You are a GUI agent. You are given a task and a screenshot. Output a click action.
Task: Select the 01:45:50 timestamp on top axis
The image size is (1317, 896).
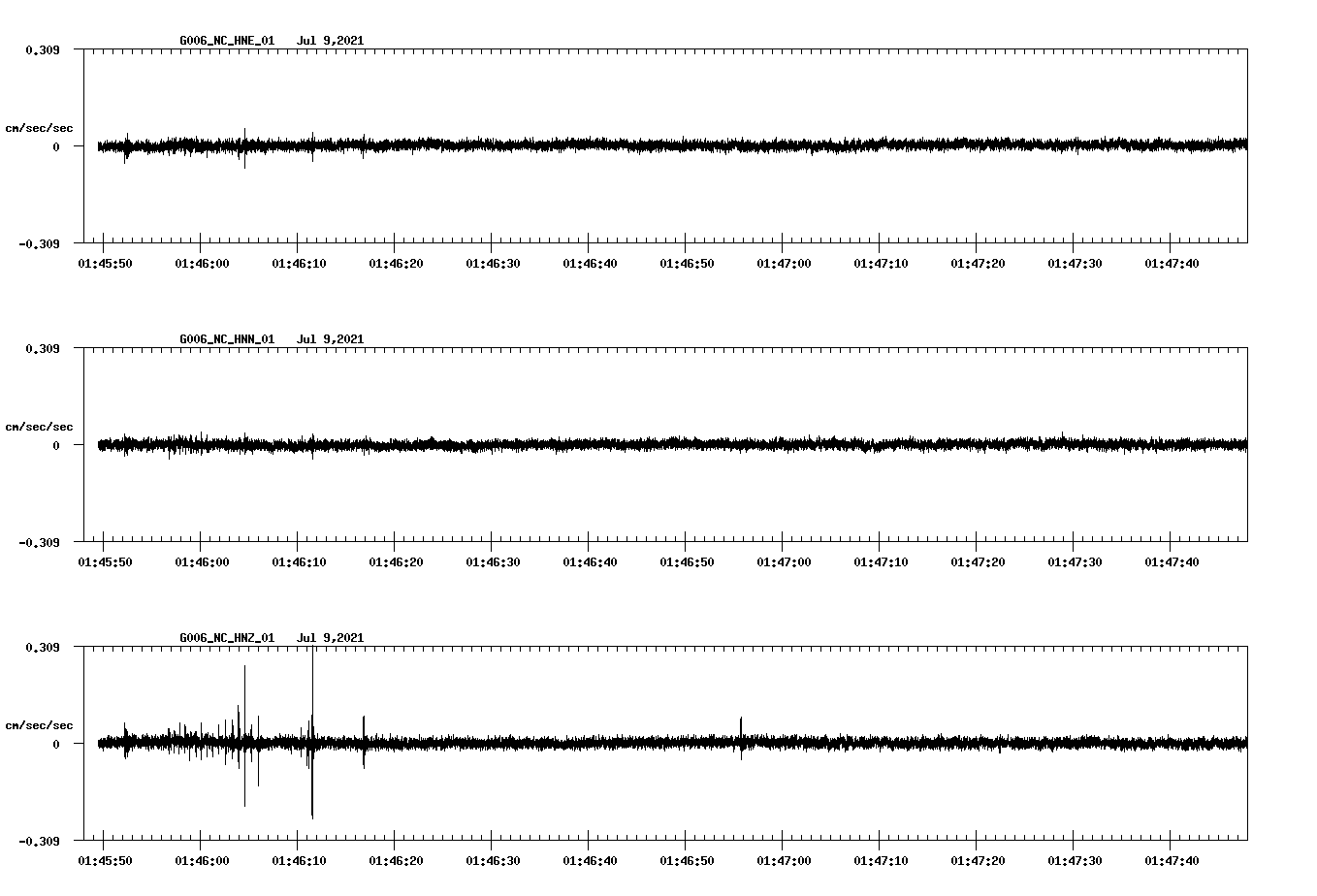point(107,262)
